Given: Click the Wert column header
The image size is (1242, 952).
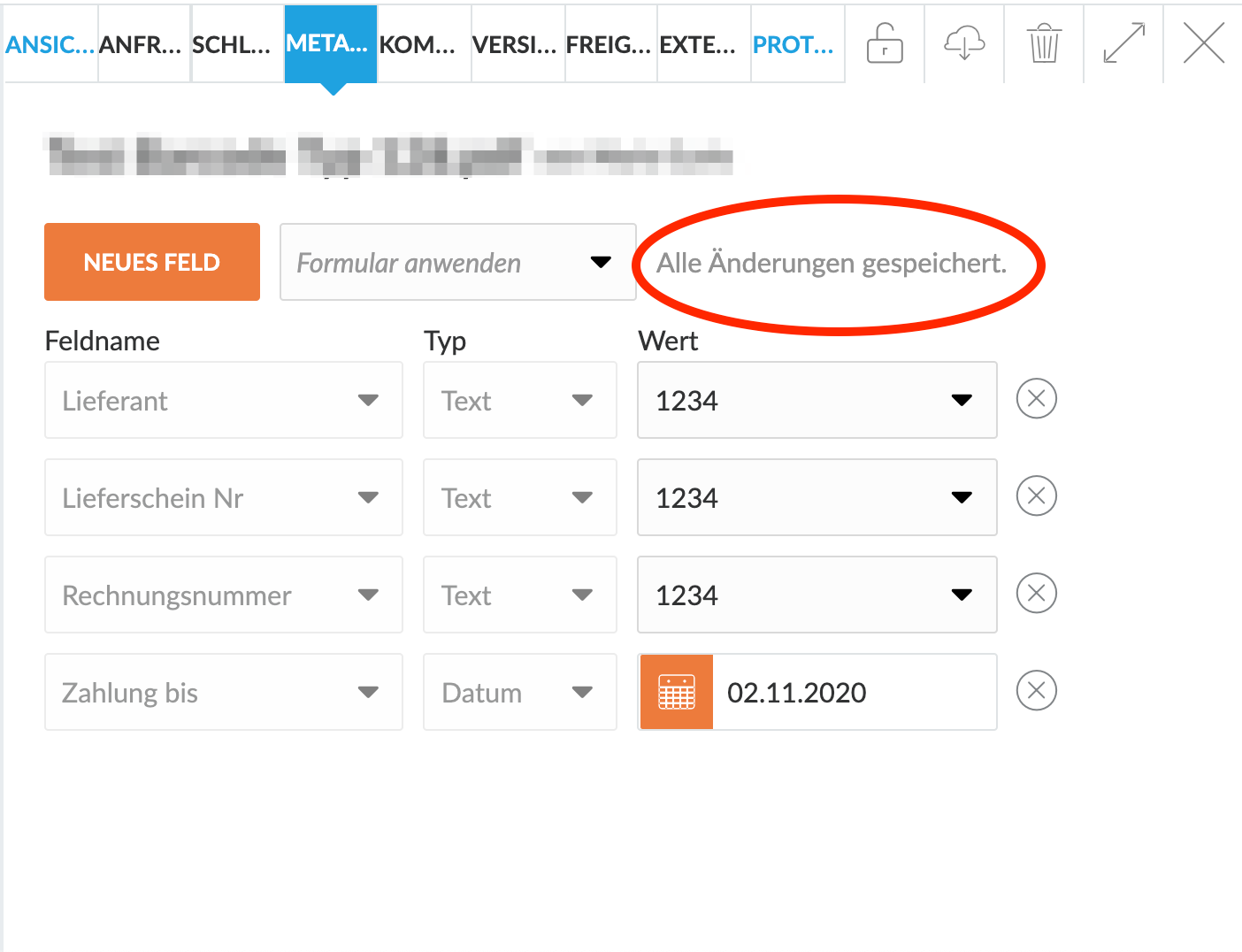Looking at the screenshot, I should click(x=669, y=341).
